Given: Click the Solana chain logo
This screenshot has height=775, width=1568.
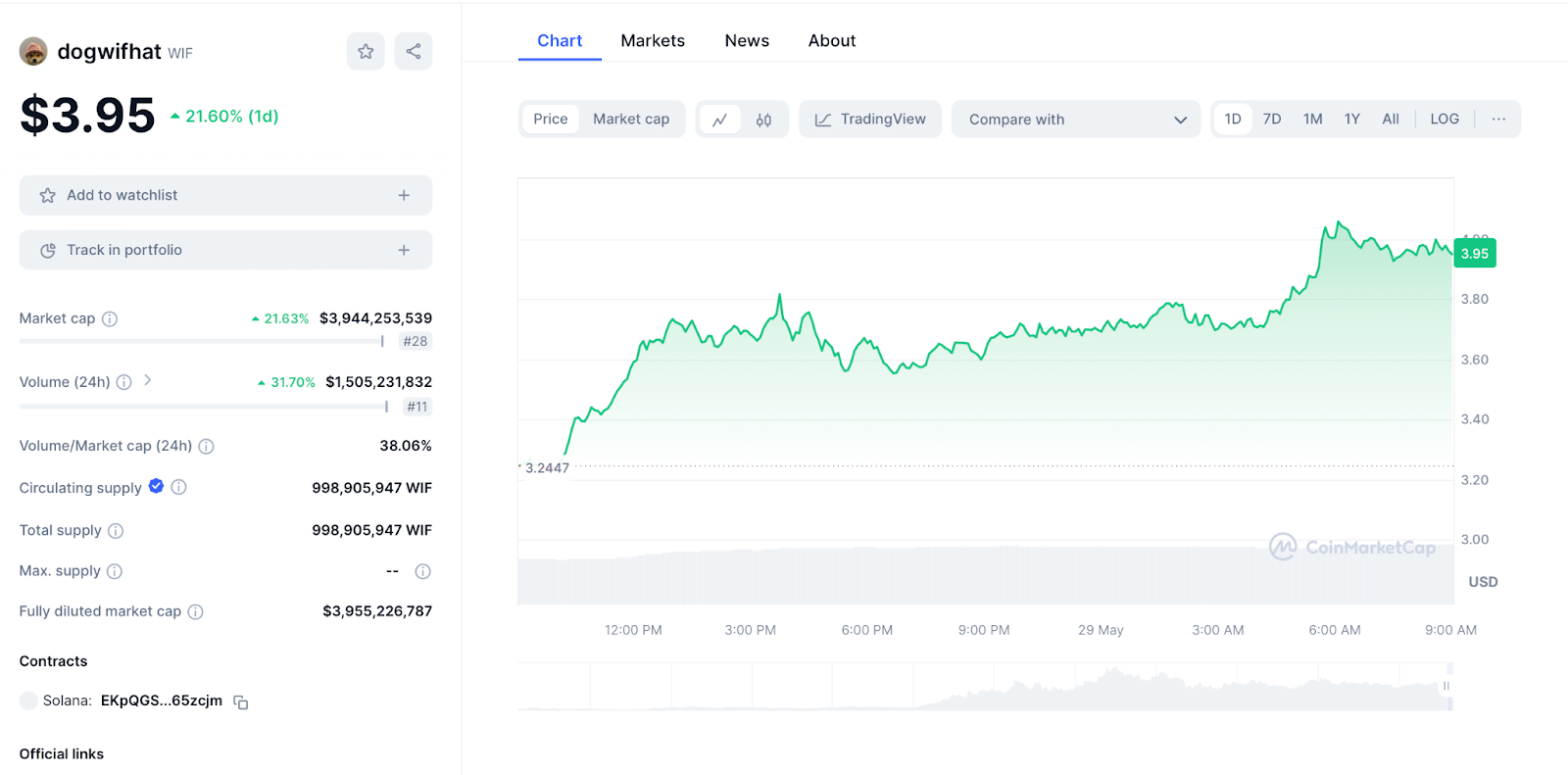Looking at the screenshot, I should tap(28, 701).
